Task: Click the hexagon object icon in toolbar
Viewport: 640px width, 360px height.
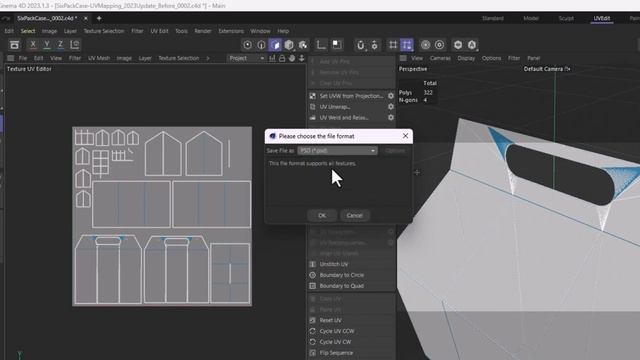Action: tap(458, 45)
